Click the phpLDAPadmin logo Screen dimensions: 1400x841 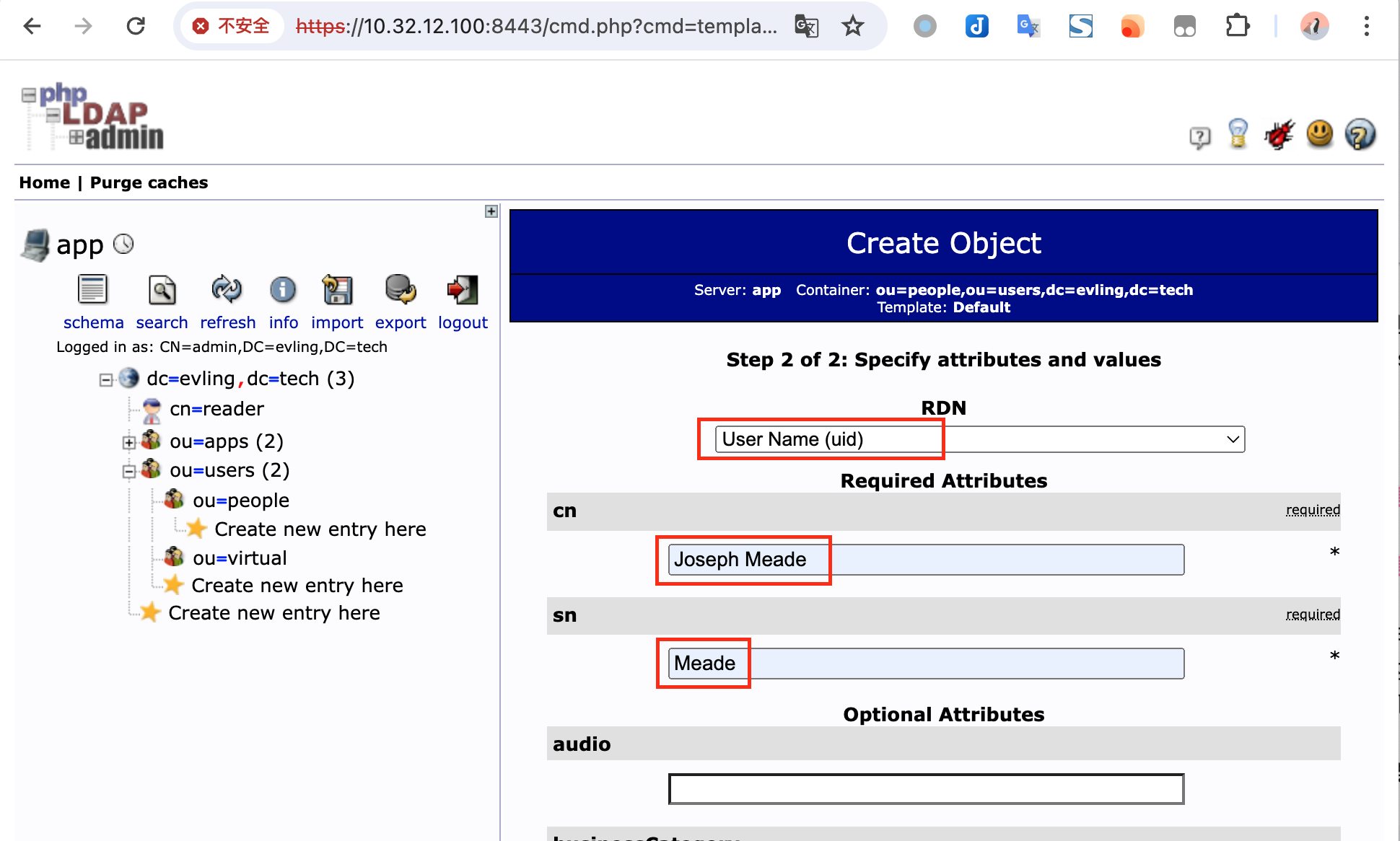92,117
